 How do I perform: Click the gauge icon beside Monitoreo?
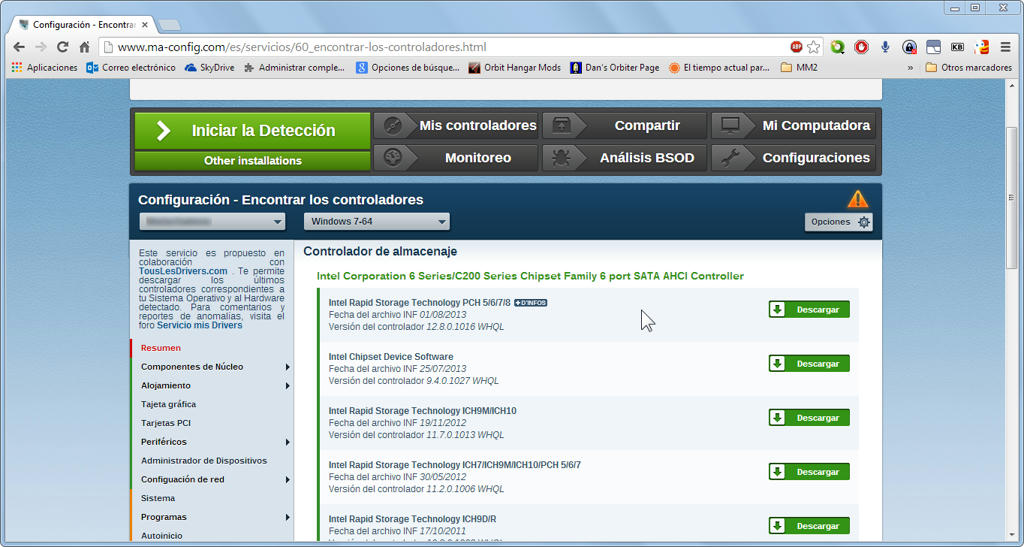tap(392, 157)
